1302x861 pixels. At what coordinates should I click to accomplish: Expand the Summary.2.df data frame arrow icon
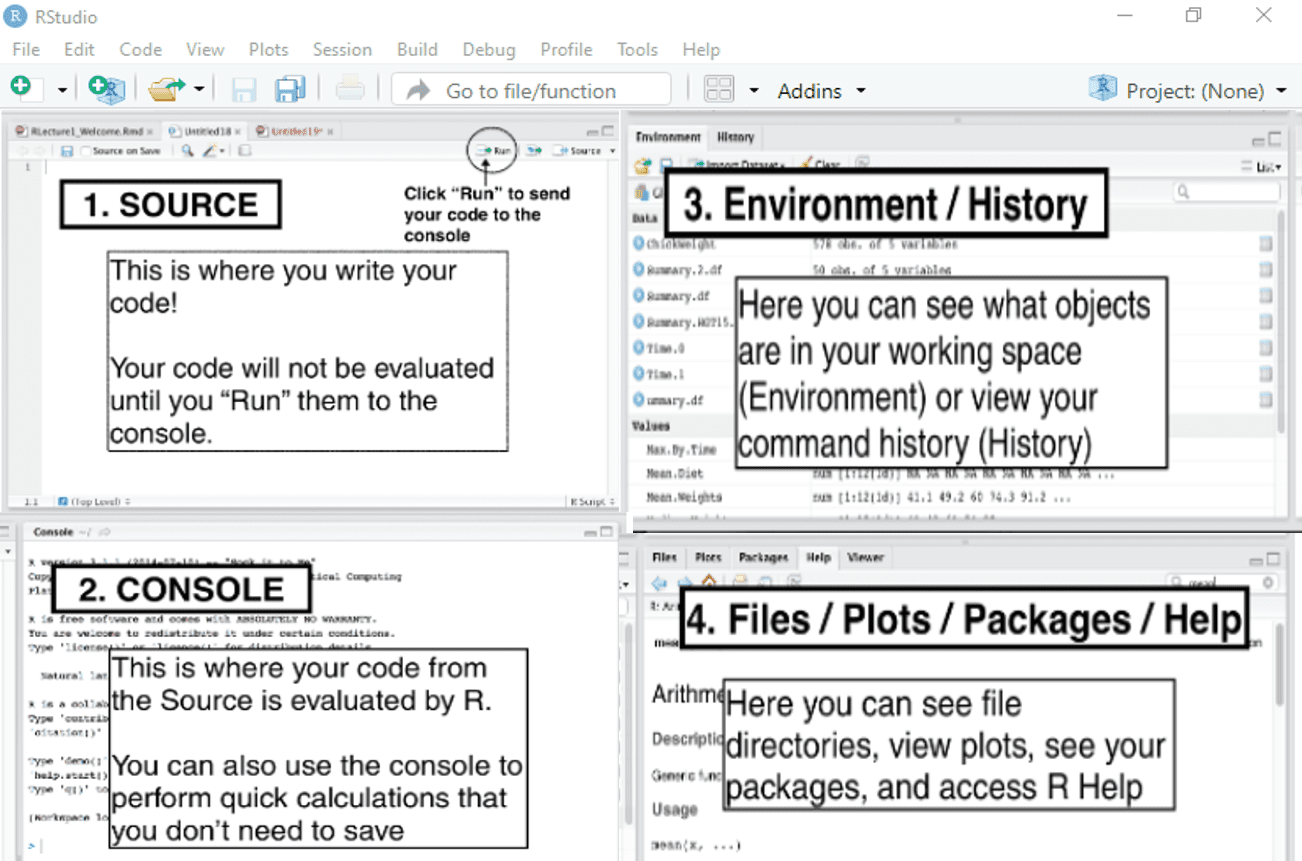click(639, 269)
